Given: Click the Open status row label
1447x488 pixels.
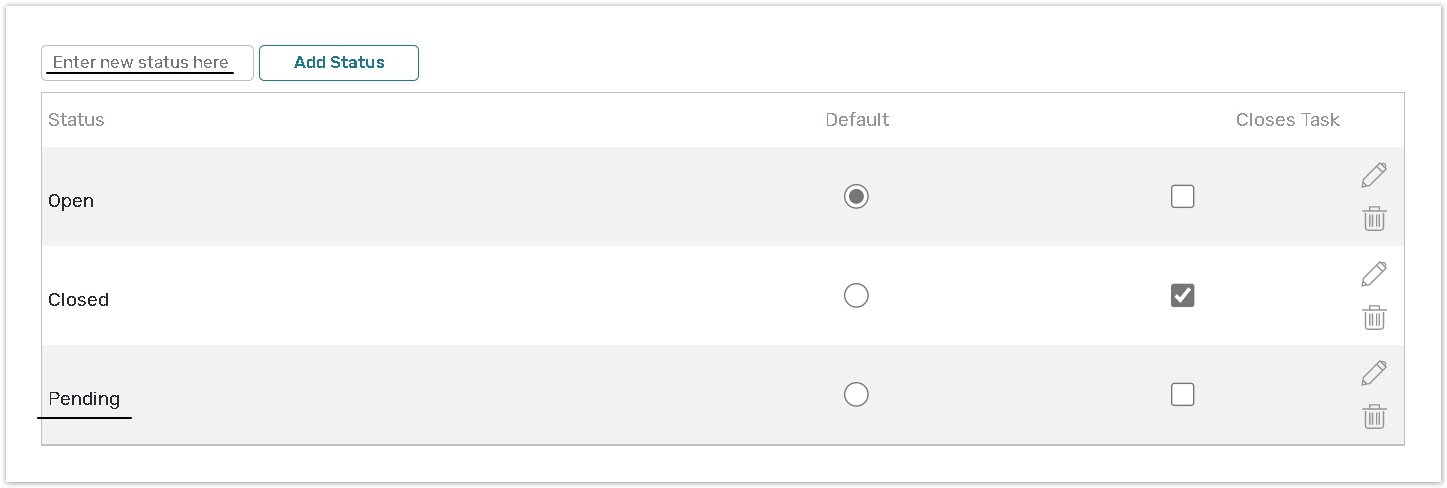Looking at the screenshot, I should coord(71,201).
